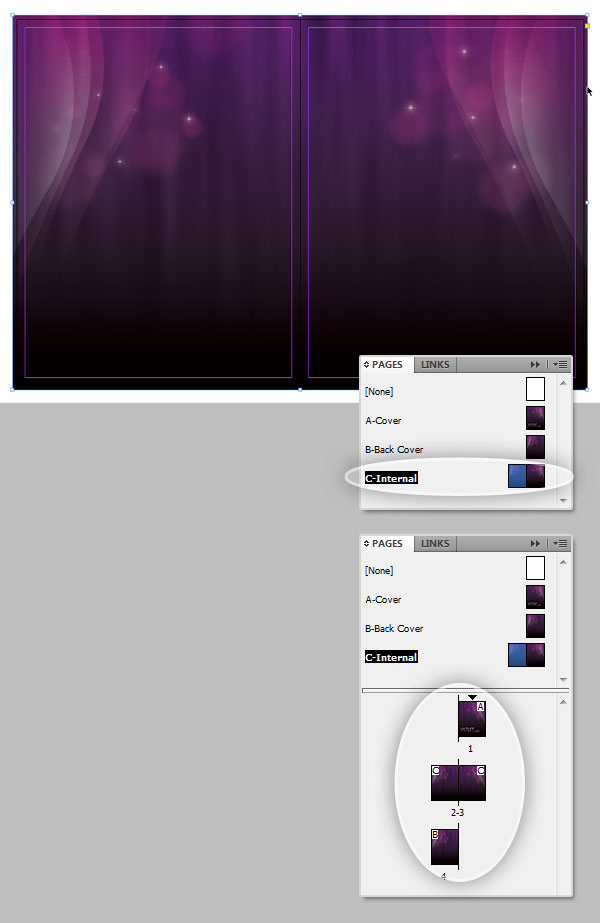Screen dimensions: 600x923
Task: Switch to LINKS tab in upper panel
Action: pyautogui.click(x=435, y=364)
